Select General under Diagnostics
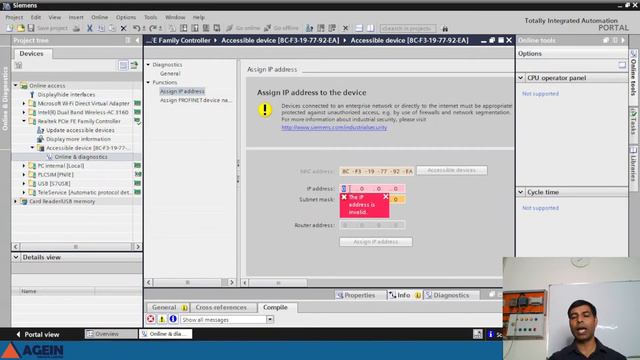The width and height of the screenshot is (640, 360). pyautogui.click(x=170, y=74)
